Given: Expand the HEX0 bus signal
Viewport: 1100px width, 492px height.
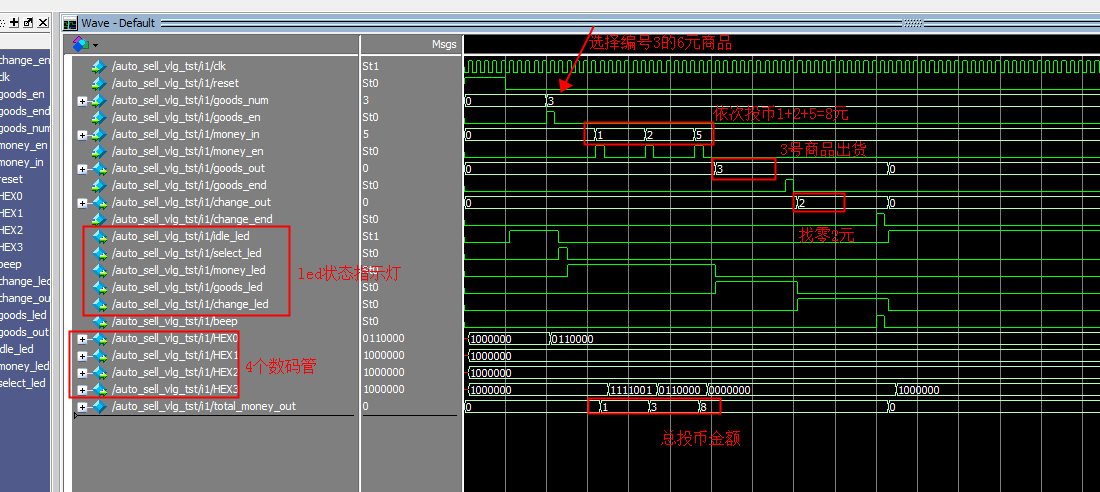Looking at the screenshot, I should point(82,339).
